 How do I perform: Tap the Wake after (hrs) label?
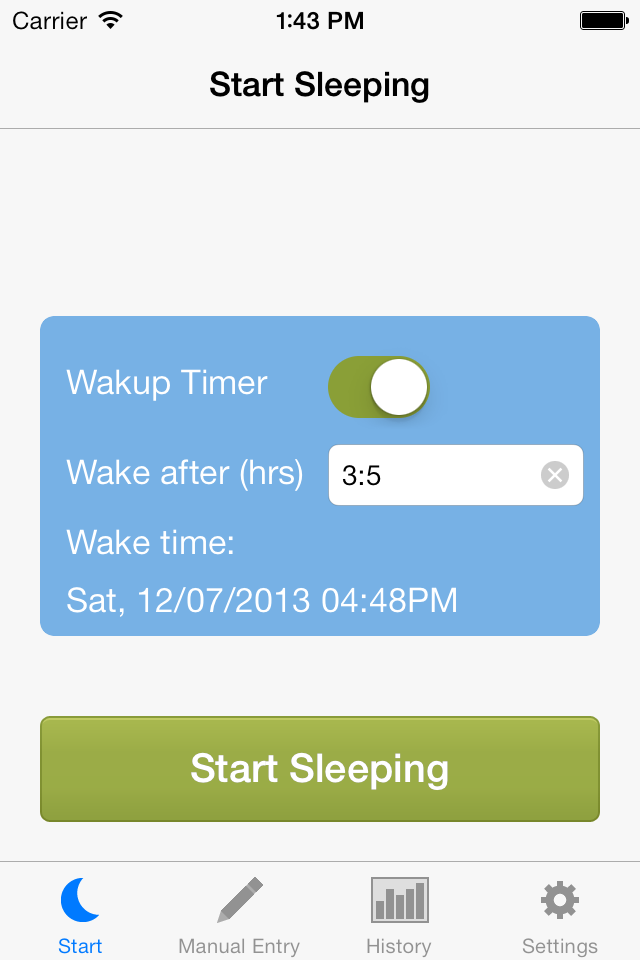tap(185, 473)
